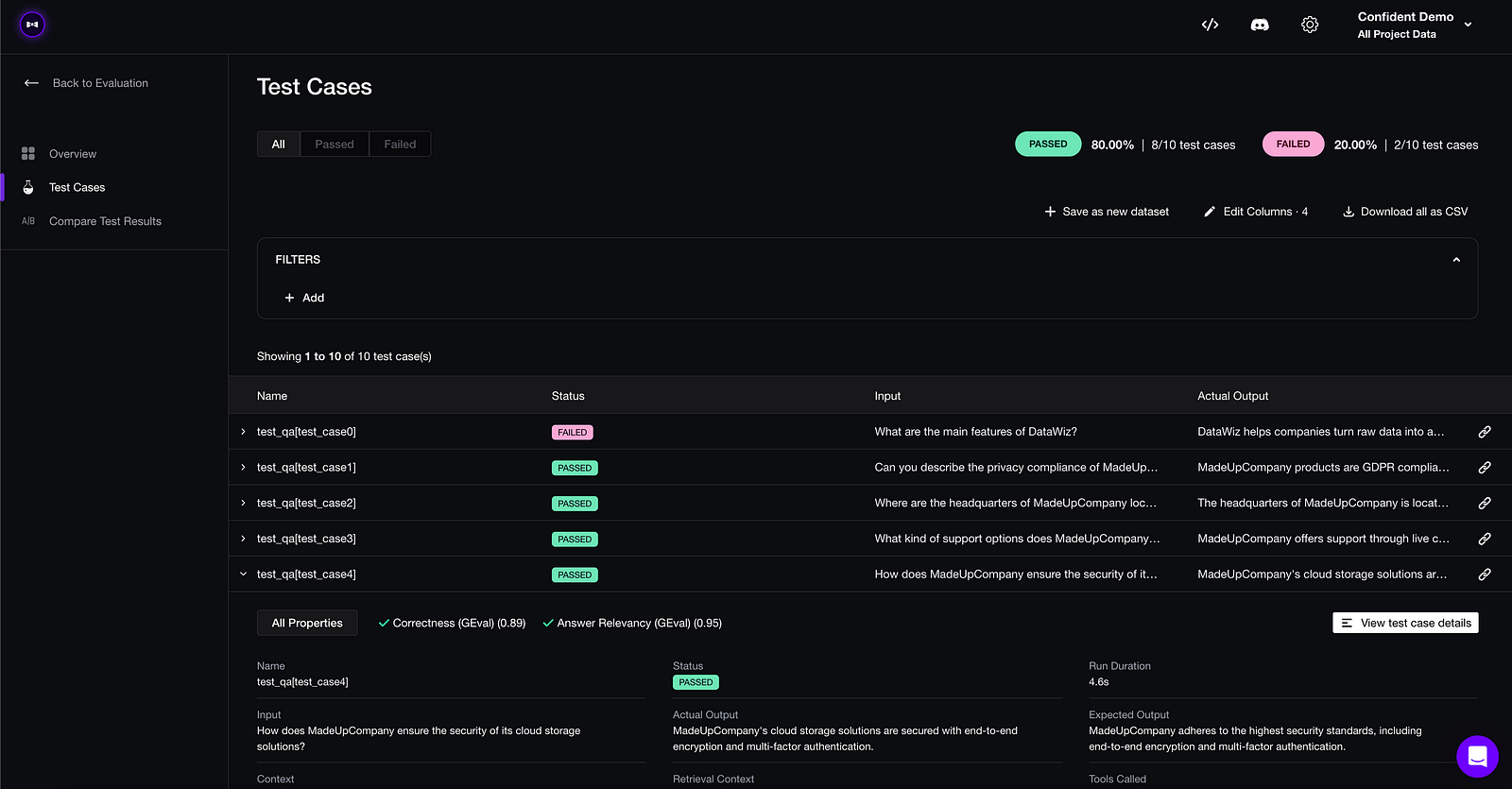
Task: Expand the test_qa[test_case2] row
Action: 243,504
